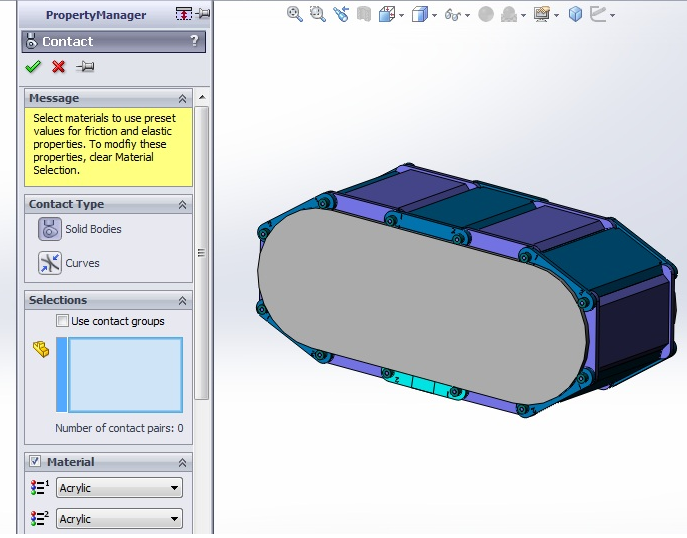Image resolution: width=687 pixels, height=538 pixels.
Task: Click the PropertyManager panel scrollbar
Action: click(202, 253)
